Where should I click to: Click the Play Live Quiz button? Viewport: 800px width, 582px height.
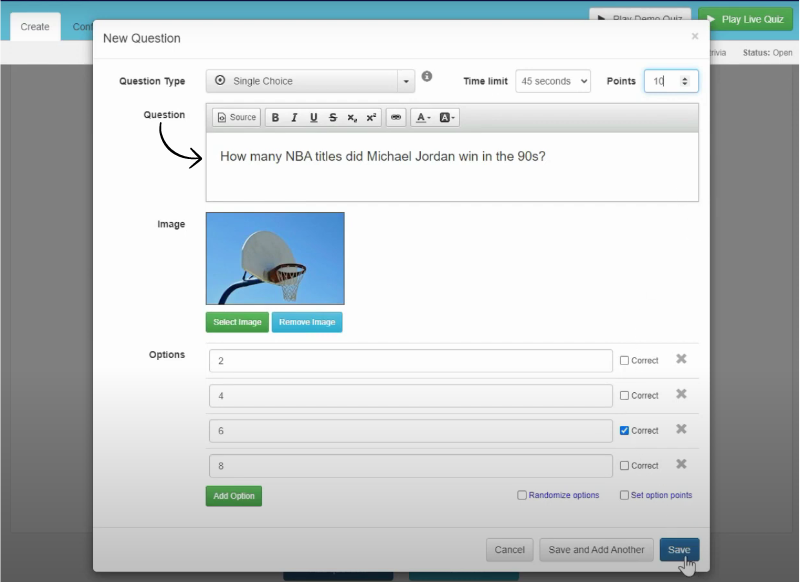[x=746, y=19]
